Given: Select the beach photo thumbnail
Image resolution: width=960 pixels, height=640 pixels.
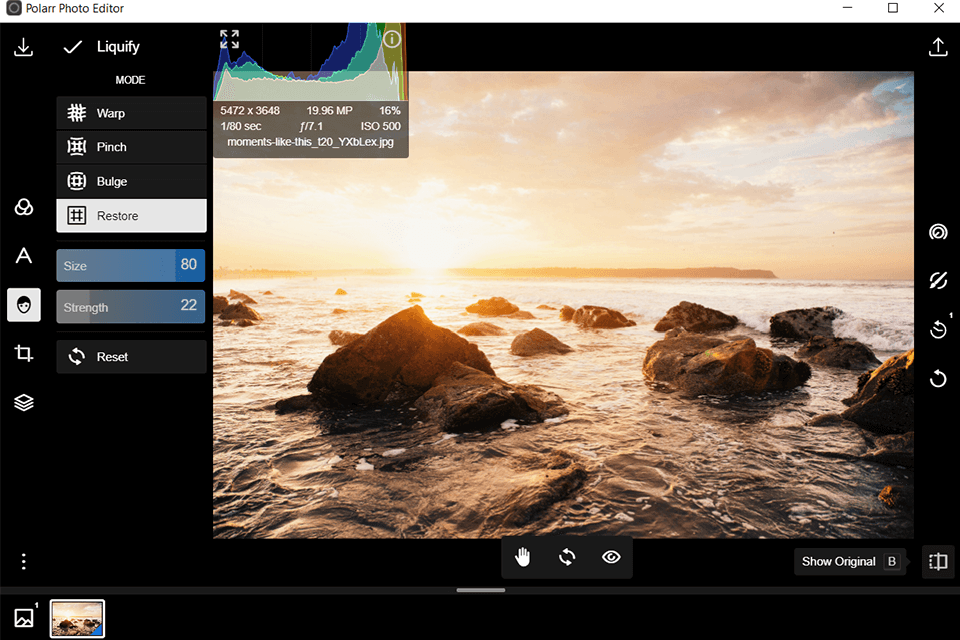Looking at the screenshot, I should pos(77,618).
